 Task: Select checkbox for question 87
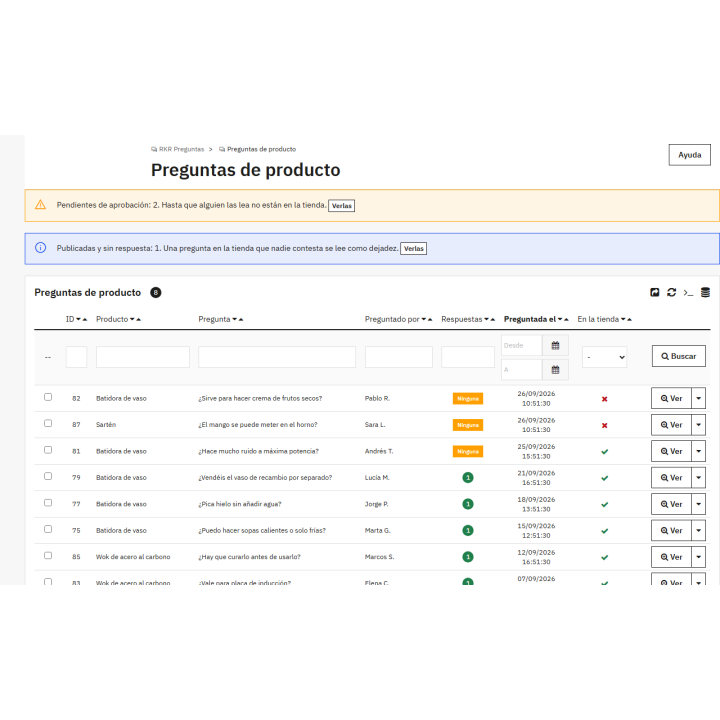pos(48,423)
